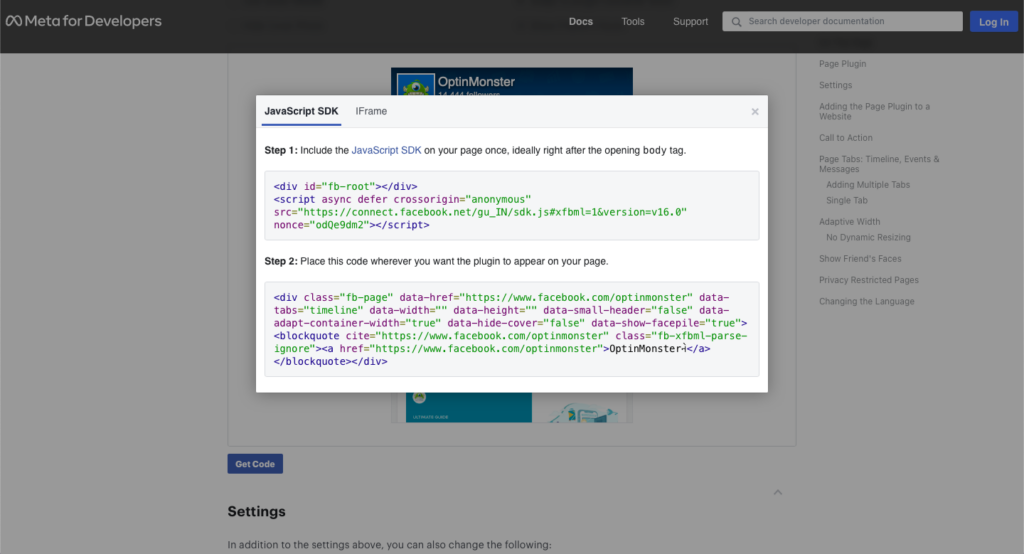Open Adaptive Width sidebar link

click(850, 221)
